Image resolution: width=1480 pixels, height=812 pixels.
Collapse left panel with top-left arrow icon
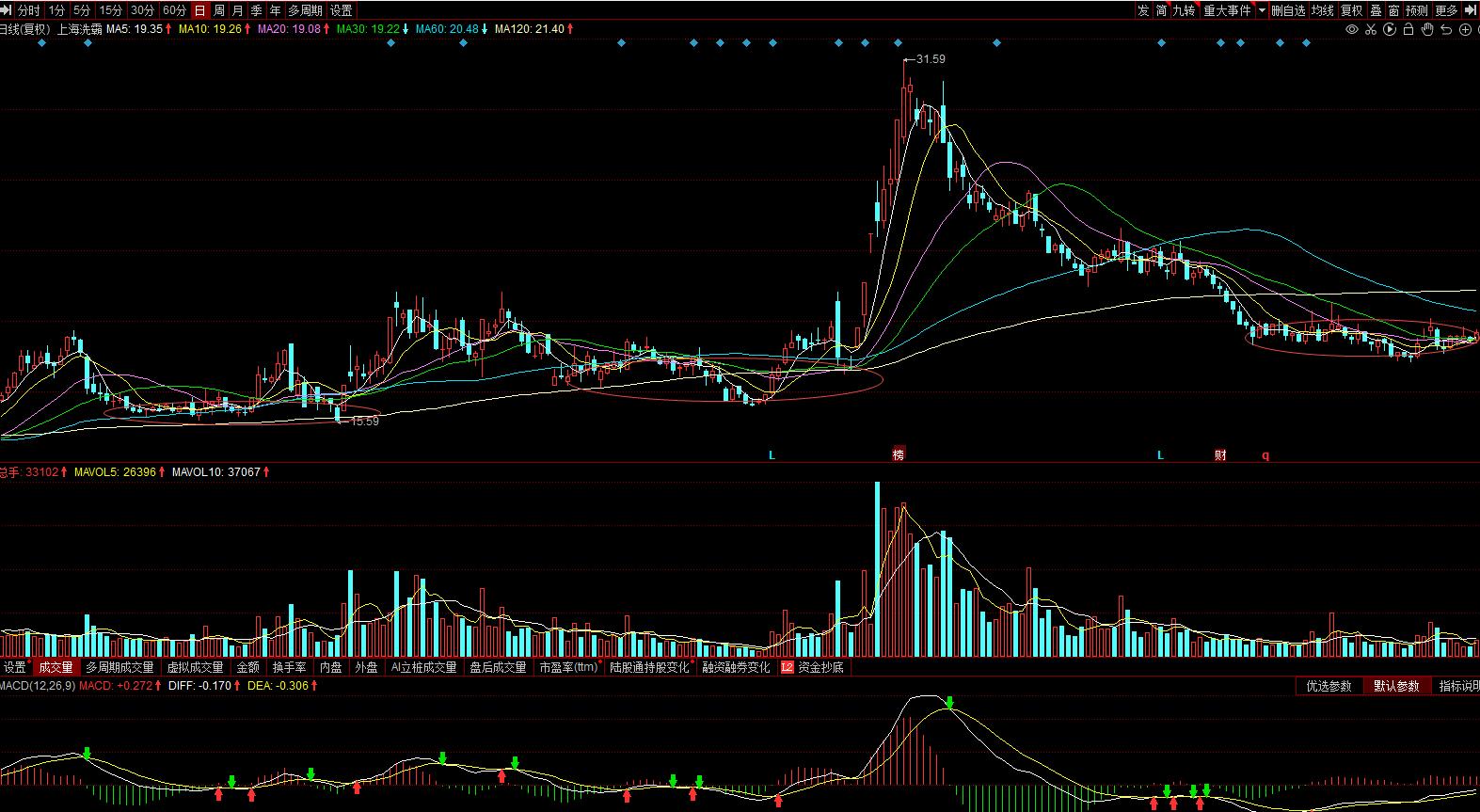tap(6, 10)
